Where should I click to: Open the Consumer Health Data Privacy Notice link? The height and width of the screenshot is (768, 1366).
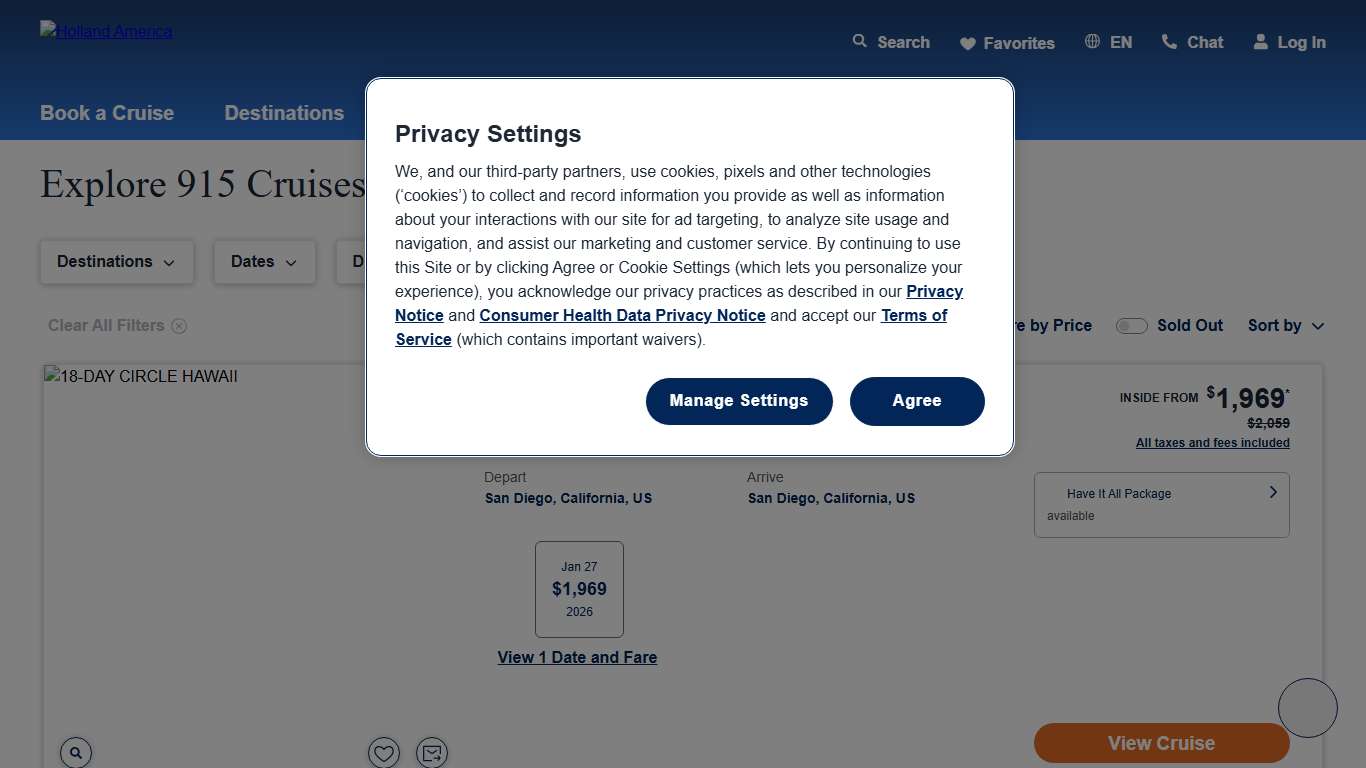tap(622, 316)
